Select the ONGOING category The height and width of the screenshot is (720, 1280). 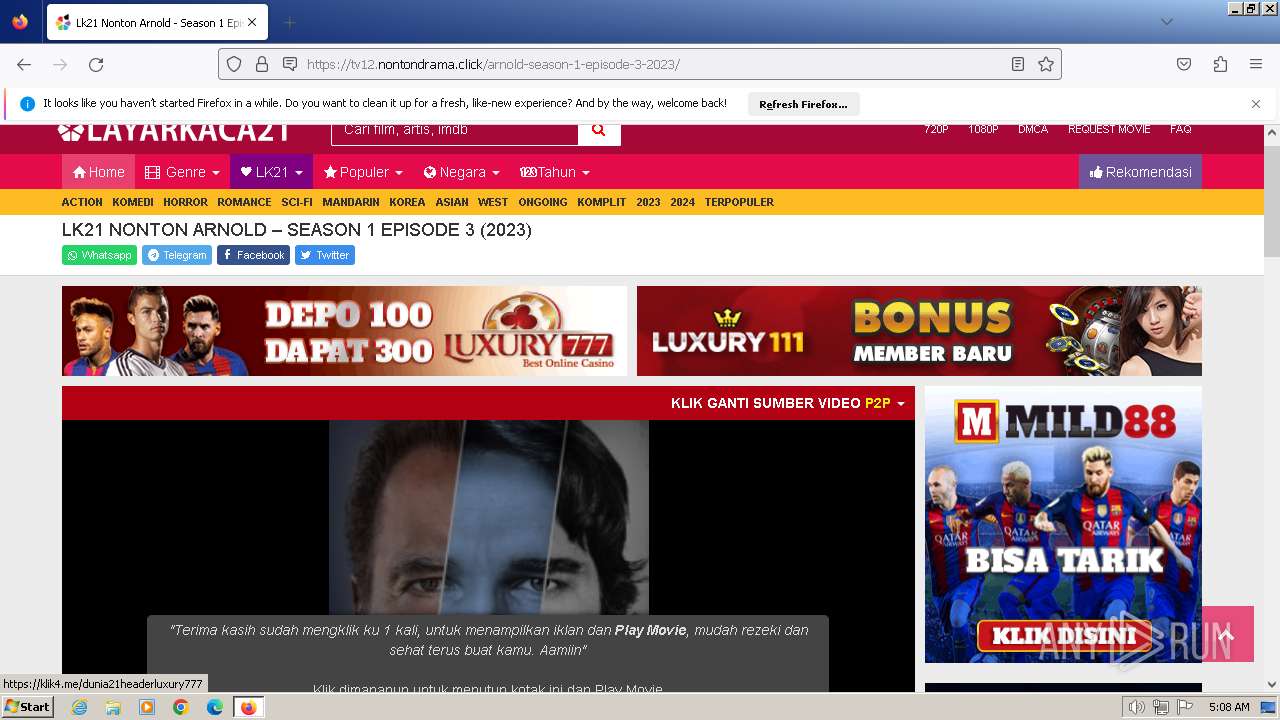(x=543, y=202)
